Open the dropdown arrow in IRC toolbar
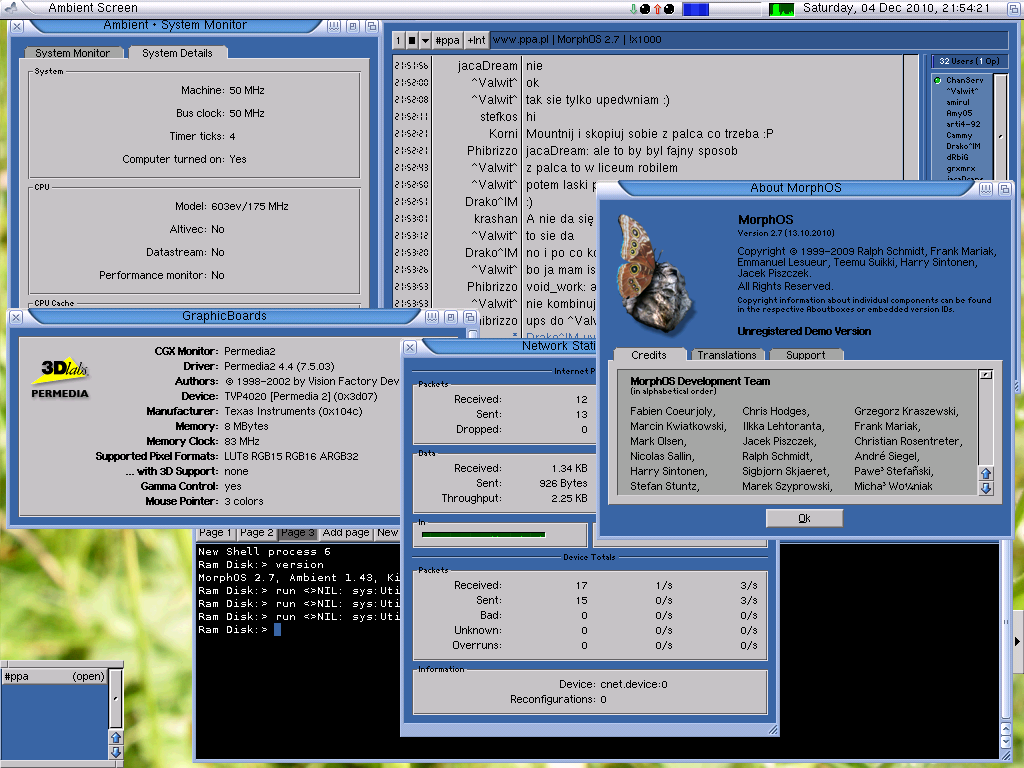The height and width of the screenshot is (768, 1024). click(425, 40)
